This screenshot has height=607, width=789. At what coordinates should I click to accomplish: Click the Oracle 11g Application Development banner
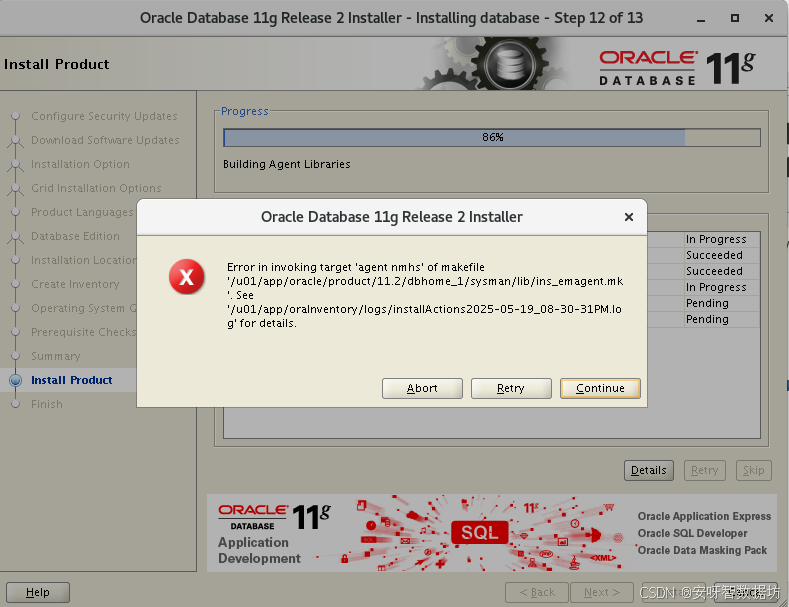pyautogui.click(x=492, y=533)
